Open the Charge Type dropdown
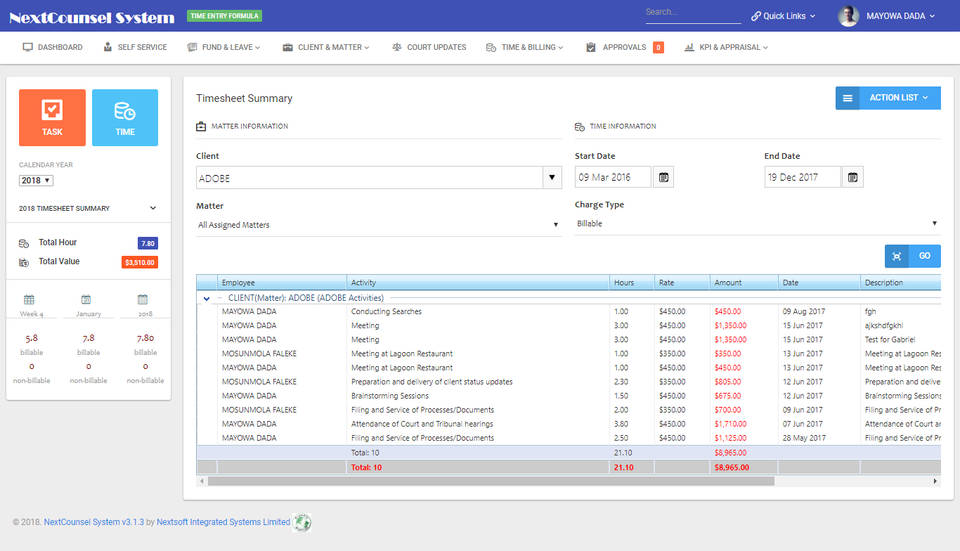This screenshot has width=960, height=551. [757, 224]
